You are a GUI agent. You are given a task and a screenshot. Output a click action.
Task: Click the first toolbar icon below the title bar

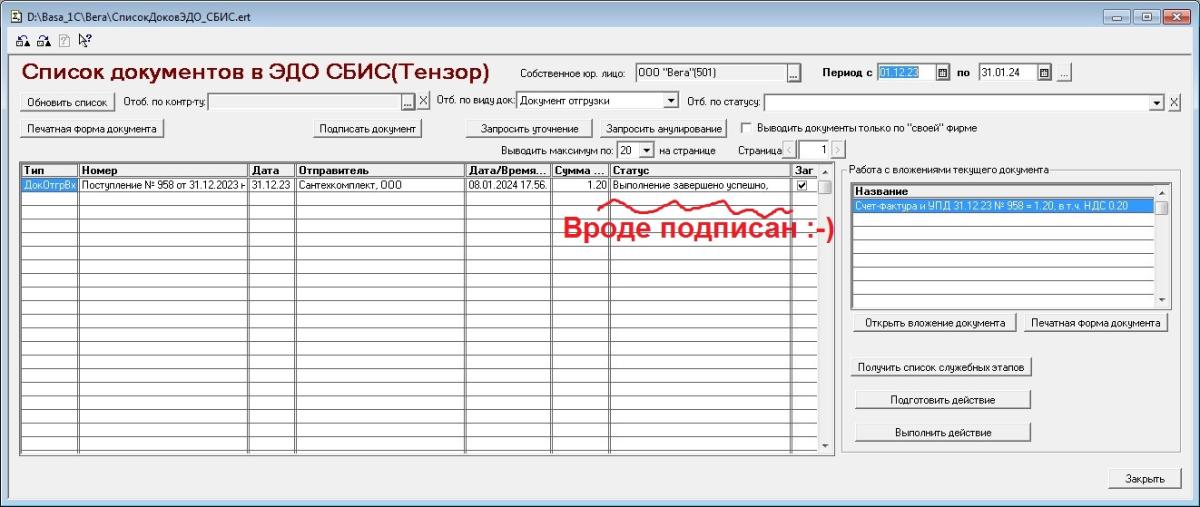(23, 41)
